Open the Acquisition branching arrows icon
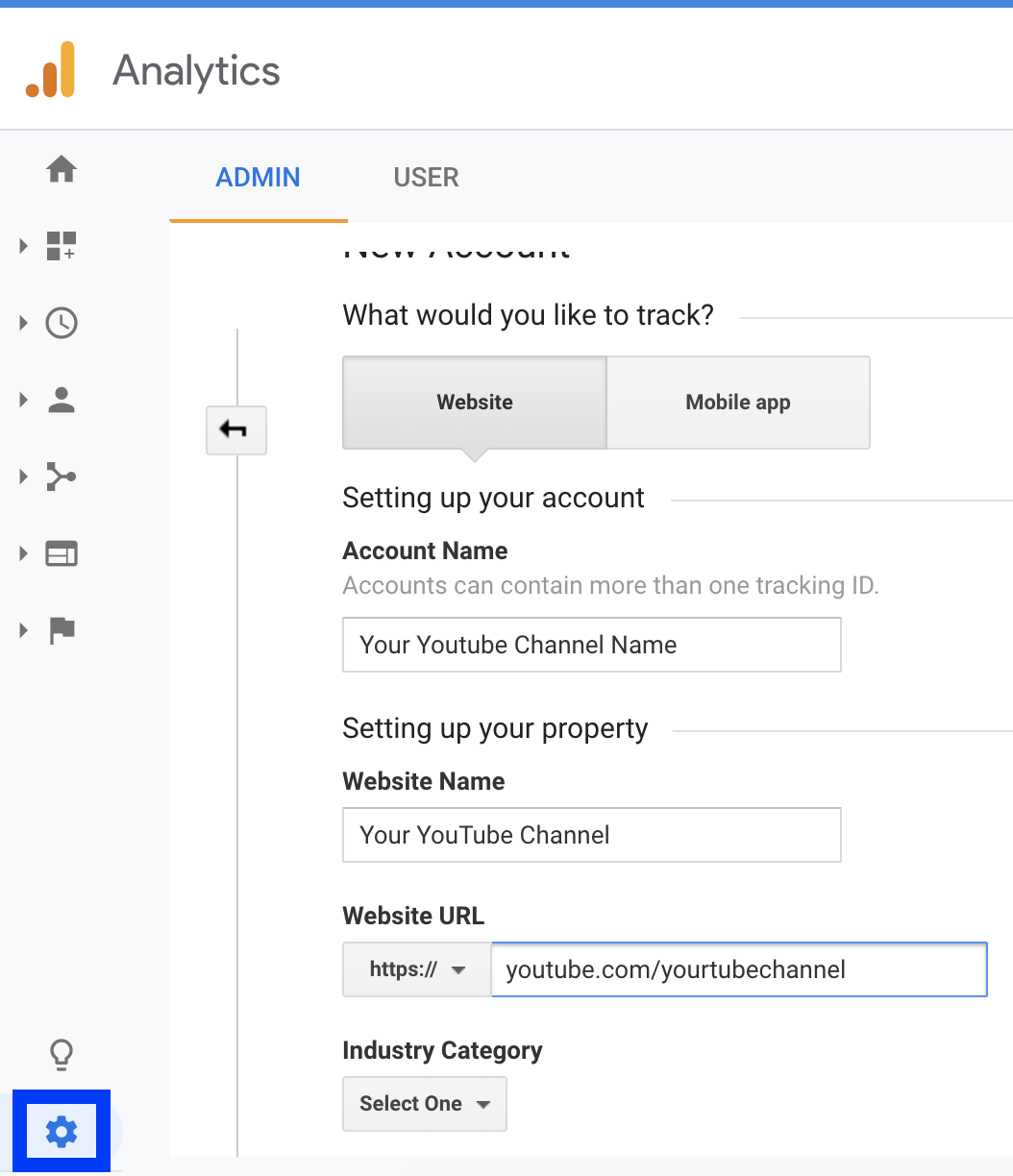 [x=62, y=477]
